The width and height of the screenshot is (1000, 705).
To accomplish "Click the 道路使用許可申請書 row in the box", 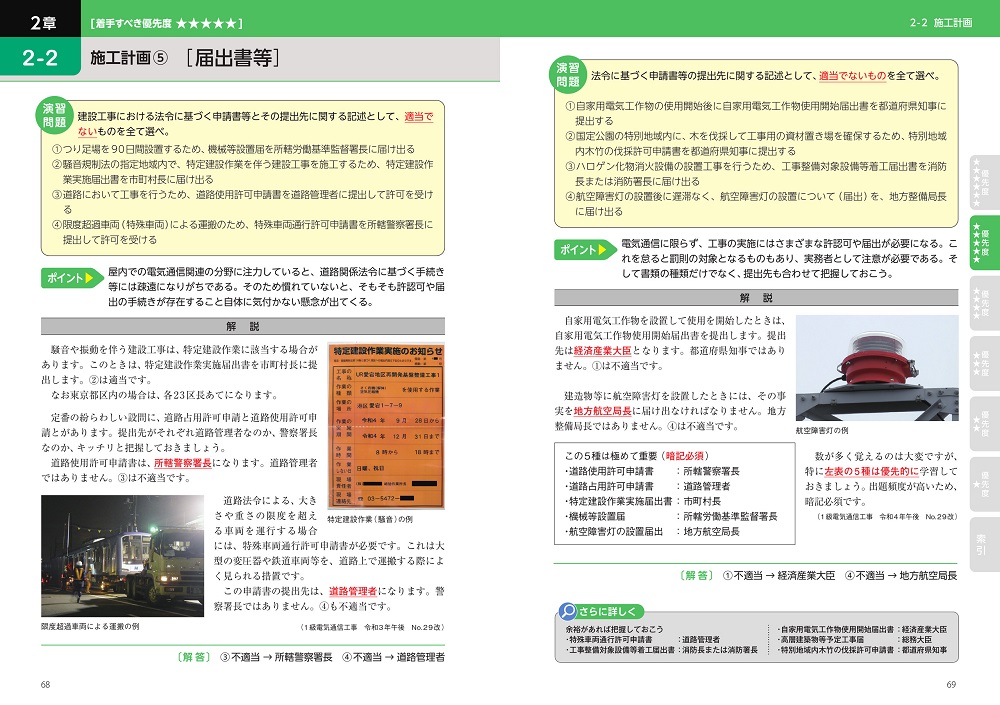I will coord(652,471).
